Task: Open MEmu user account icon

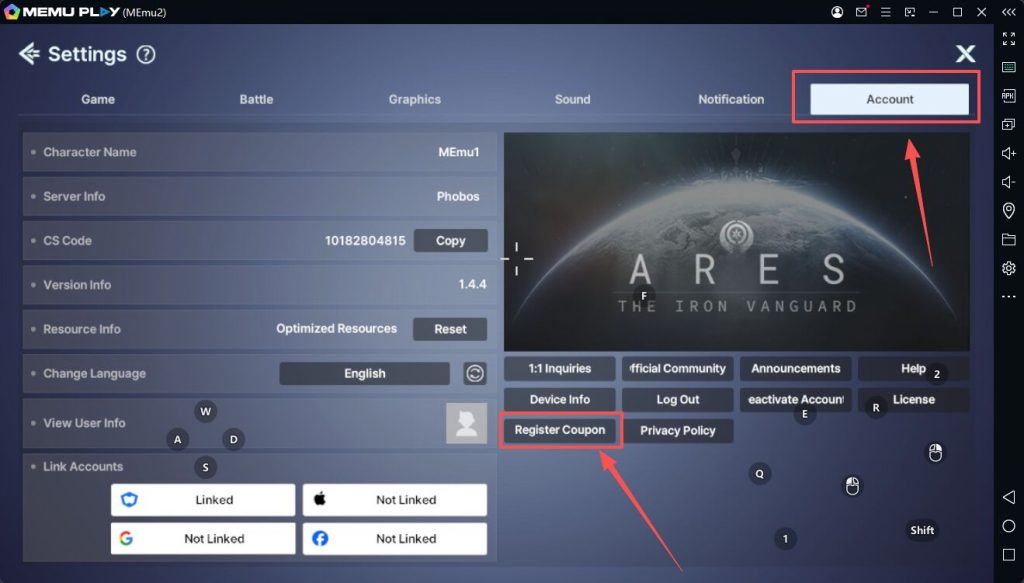Action: (x=837, y=12)
